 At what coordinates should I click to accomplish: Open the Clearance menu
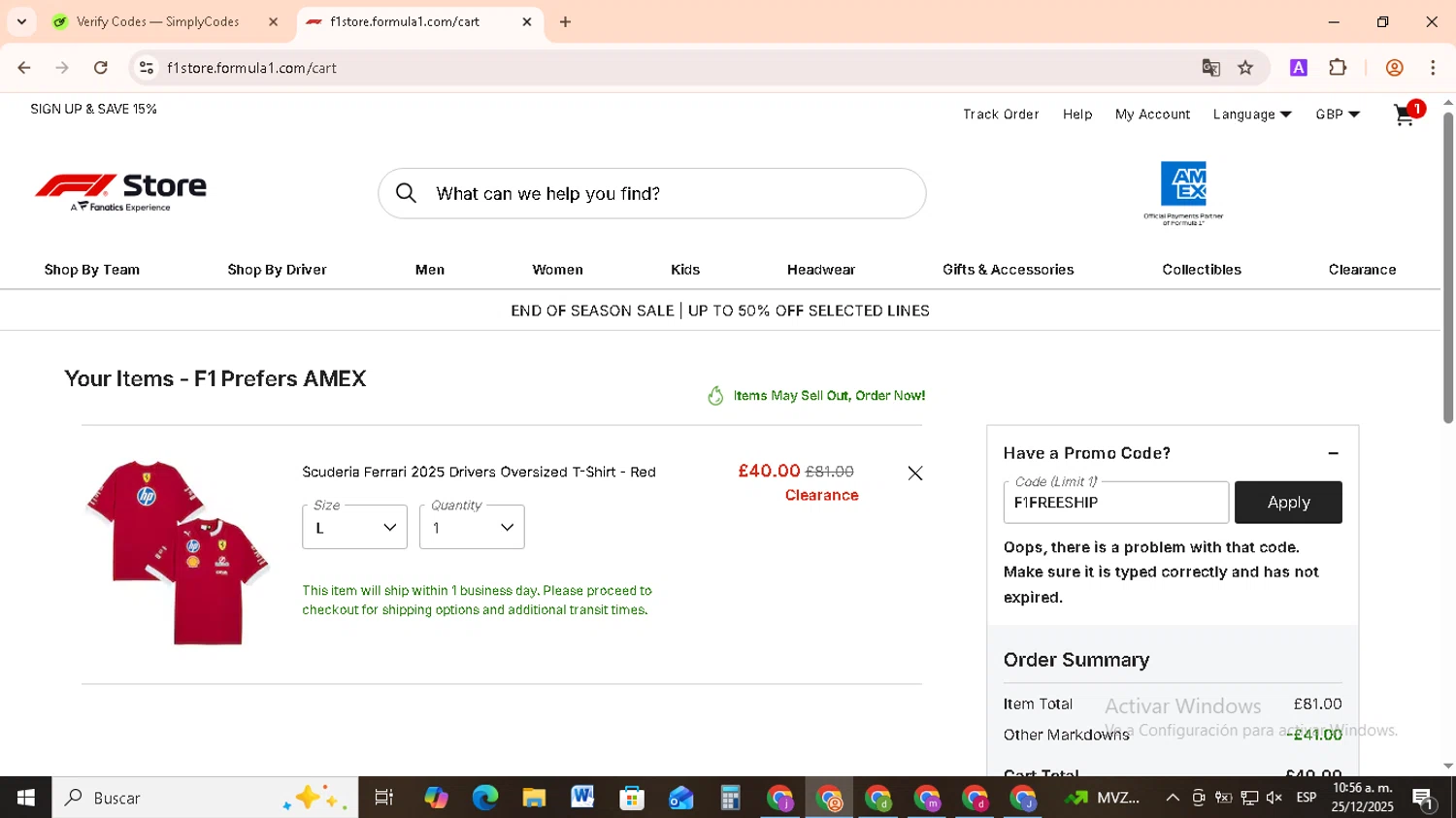pyautogui.click(x=1362, y=270)
